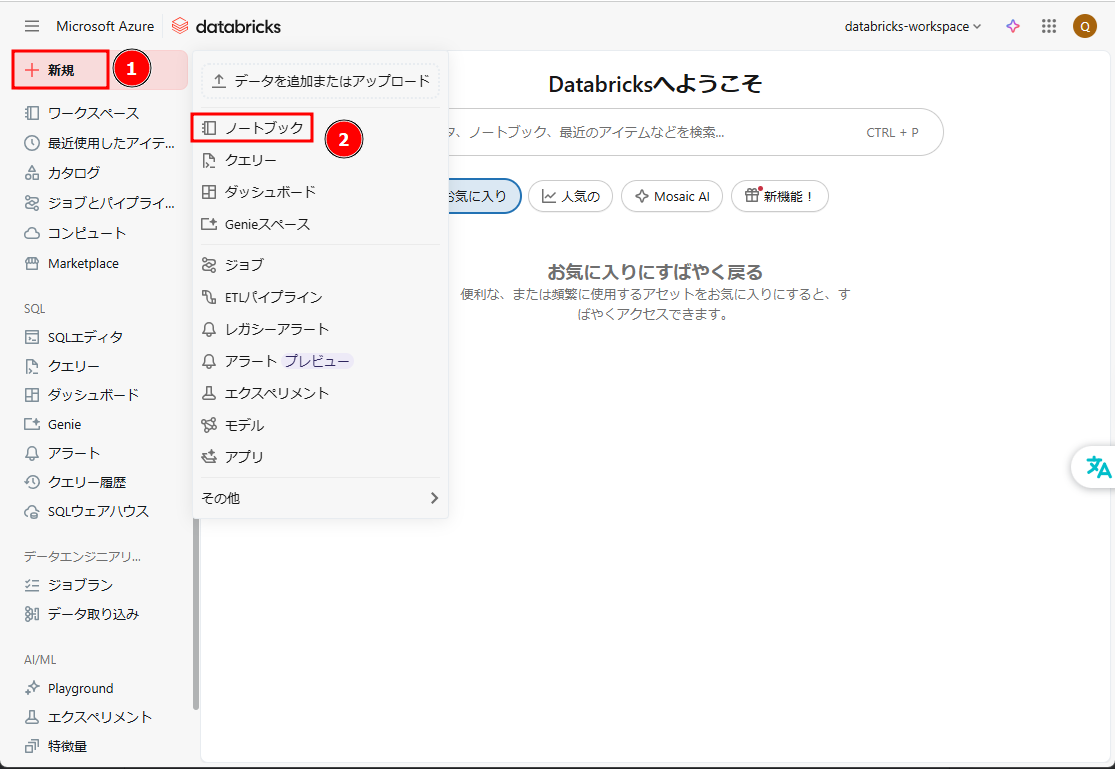
Task: Click データを追加またはアップロード button
Action: tap(321, 81)
